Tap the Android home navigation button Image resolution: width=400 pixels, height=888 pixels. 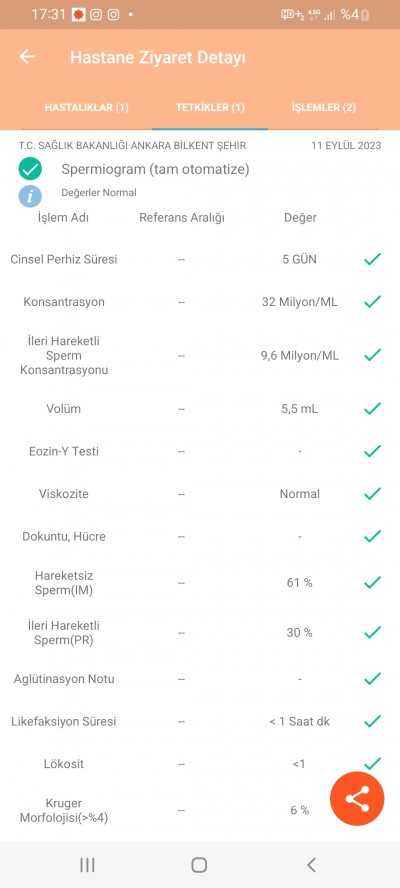tap(199, 864)
